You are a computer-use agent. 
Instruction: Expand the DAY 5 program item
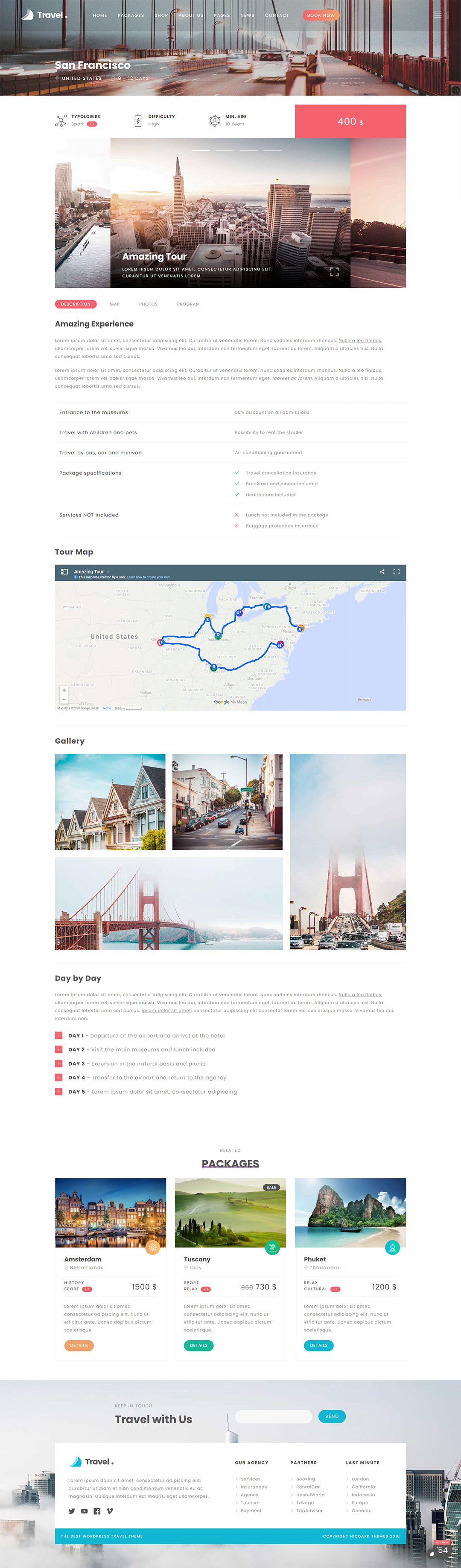point(58,1091)
